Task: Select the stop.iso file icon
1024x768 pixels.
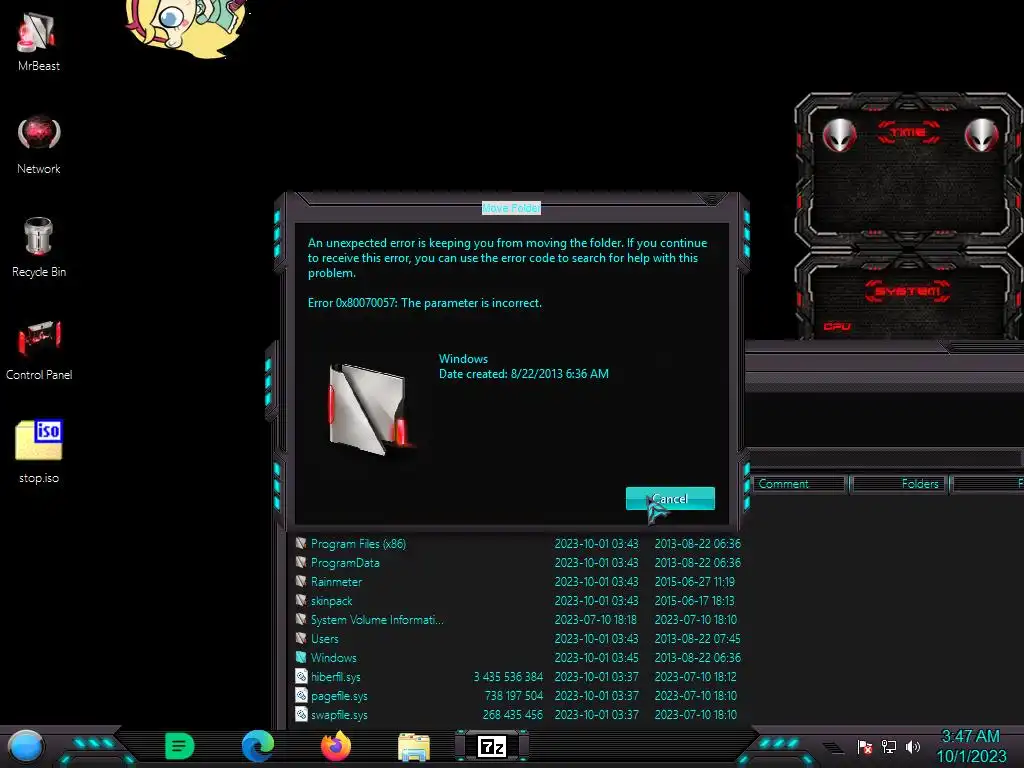Action: tap(39, 452)
